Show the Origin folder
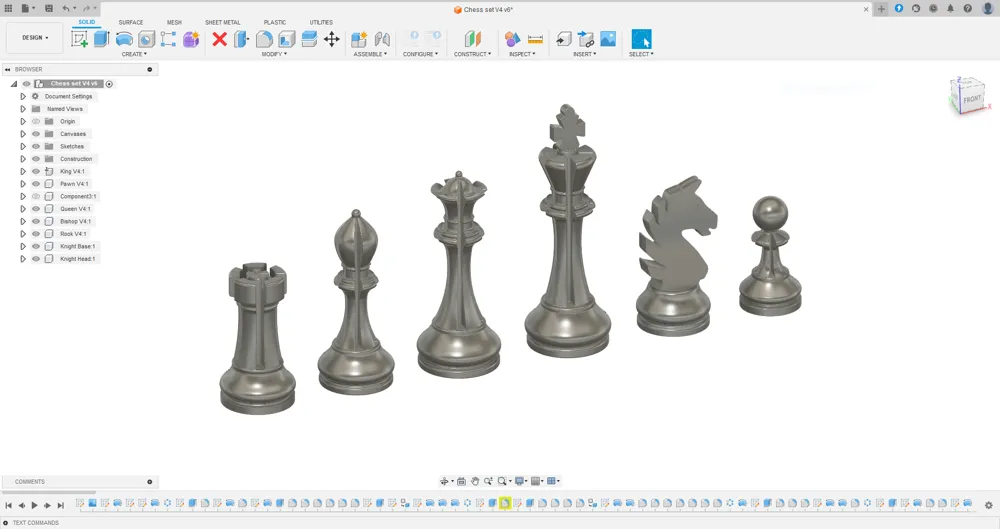Viewport: 1000px width, 529px height. pos(36,121)
